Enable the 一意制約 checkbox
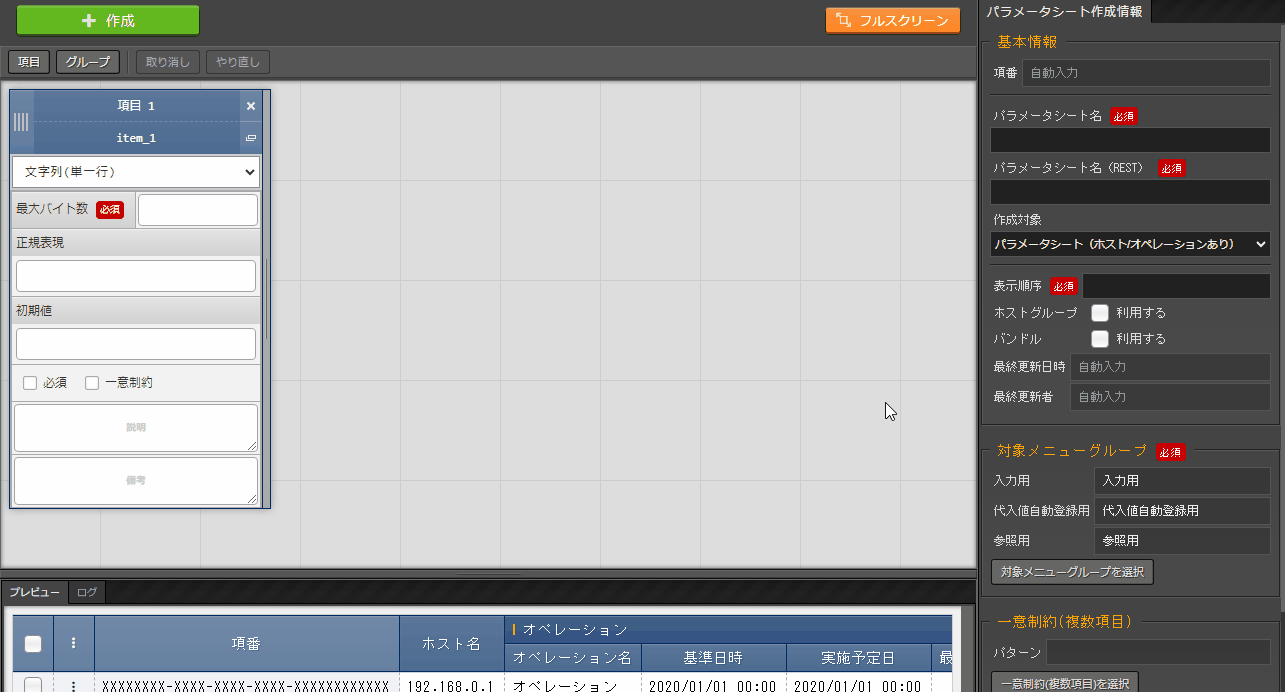Image resolution: width=1285 pixels, height=692 pixels. (x=92, y=383)
